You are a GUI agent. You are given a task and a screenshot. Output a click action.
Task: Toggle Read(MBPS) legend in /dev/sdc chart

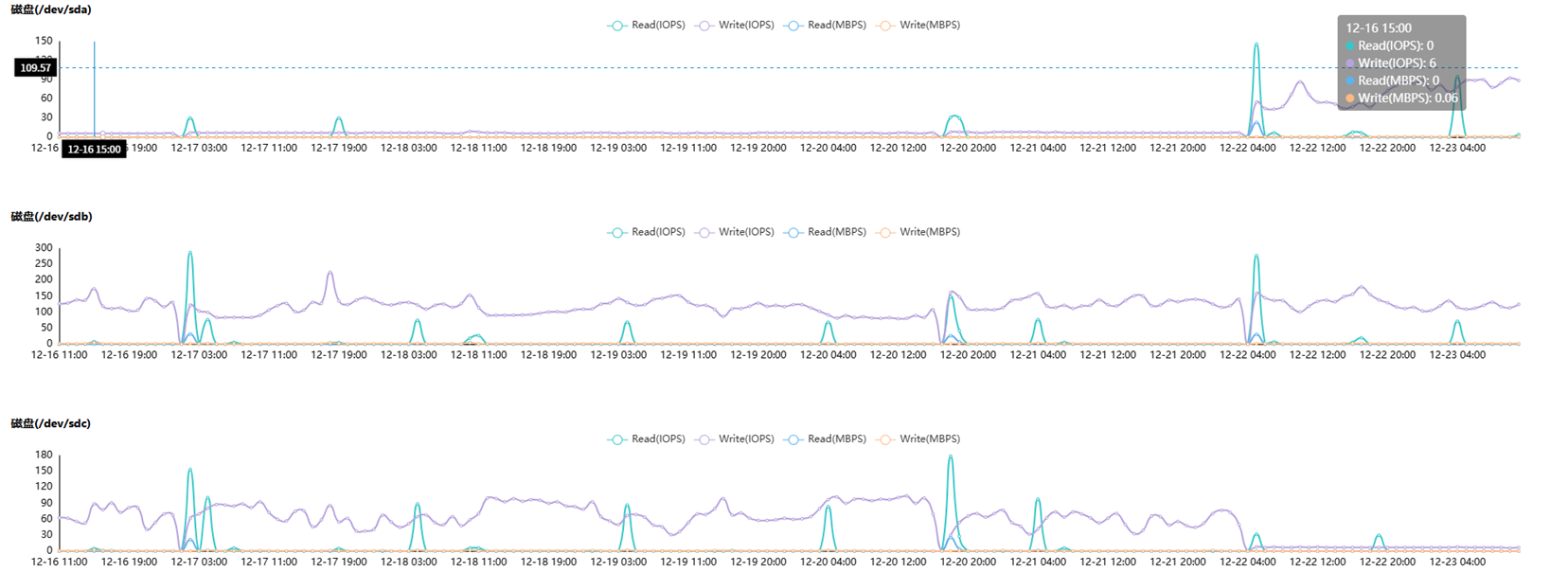(825, 439)
